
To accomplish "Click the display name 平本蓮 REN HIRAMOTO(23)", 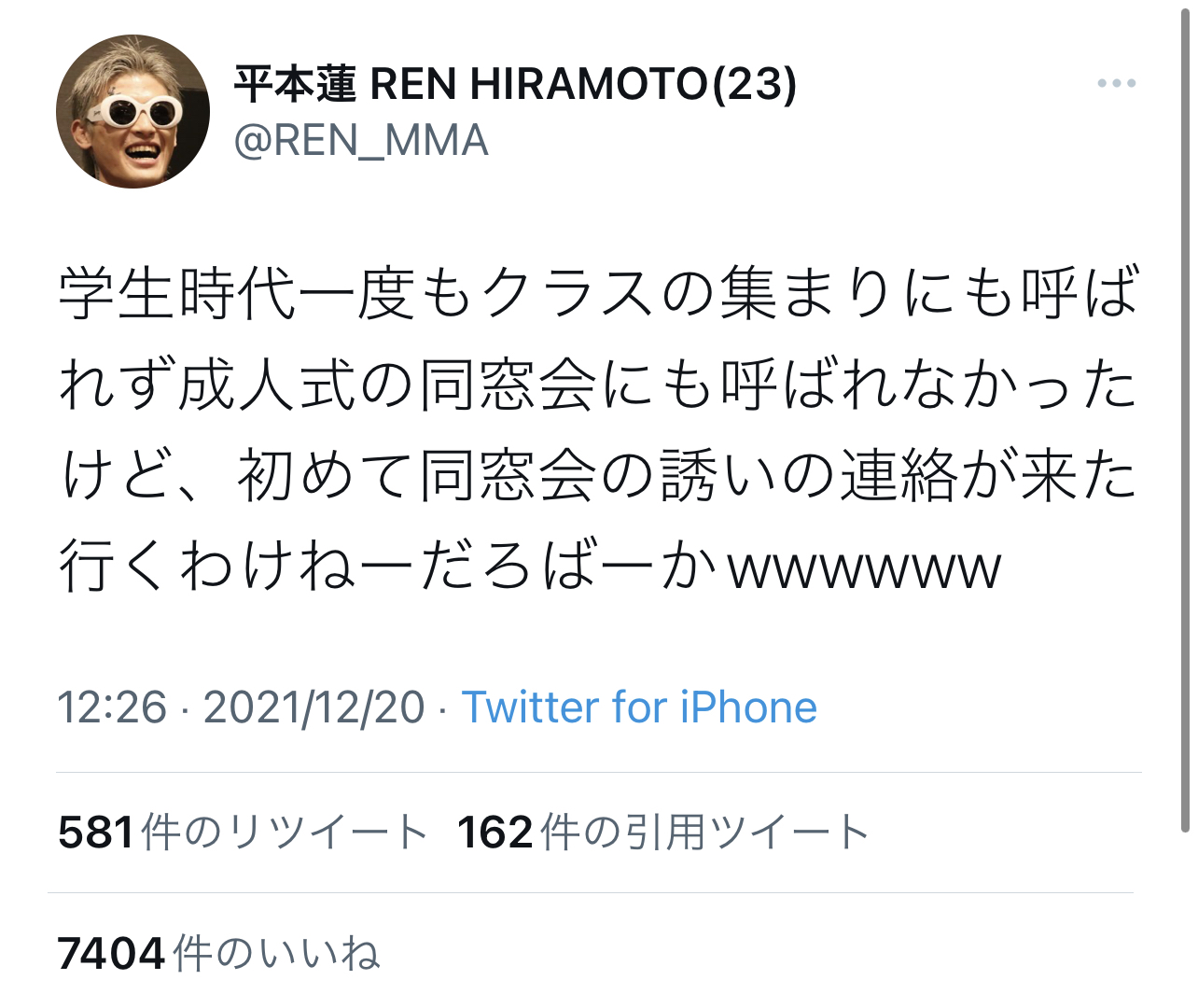I will (515, 84).
